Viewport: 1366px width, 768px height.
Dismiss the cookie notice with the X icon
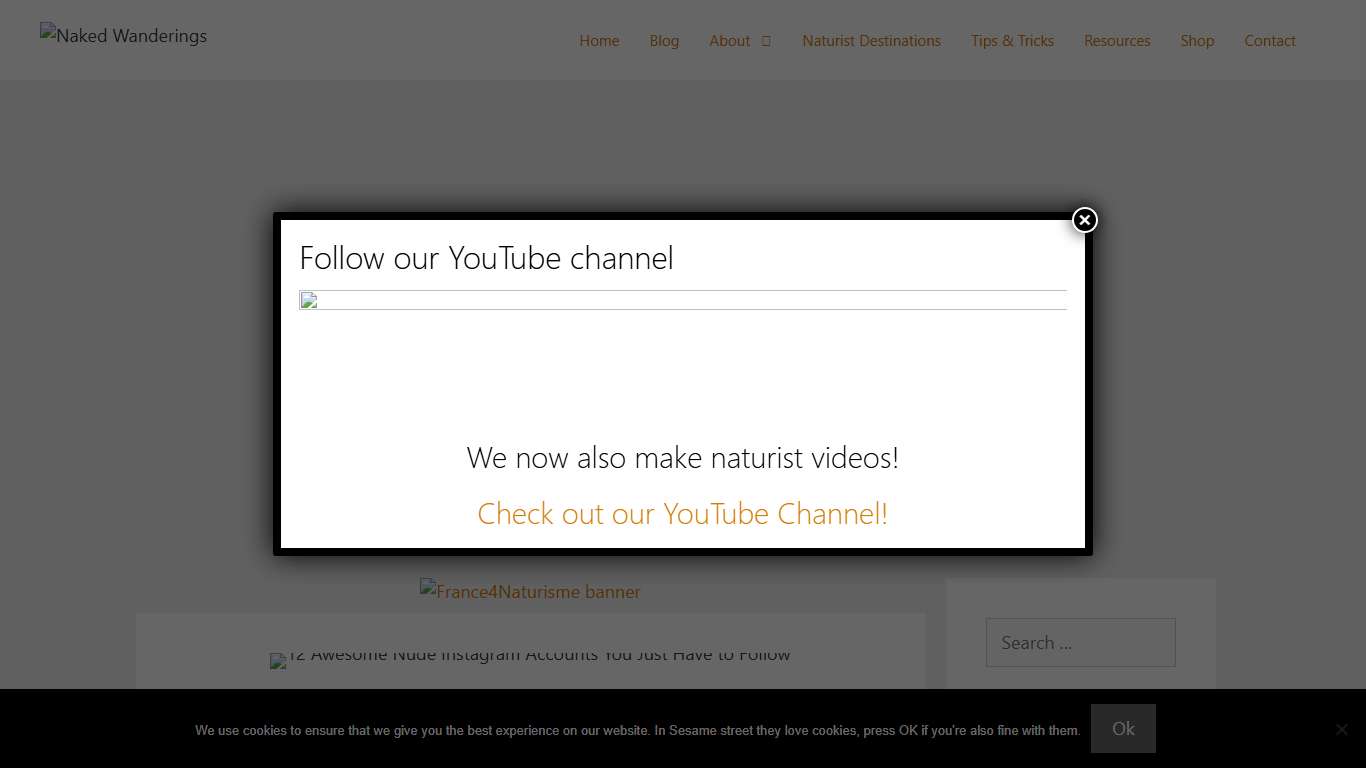(x=1341, y=729)
